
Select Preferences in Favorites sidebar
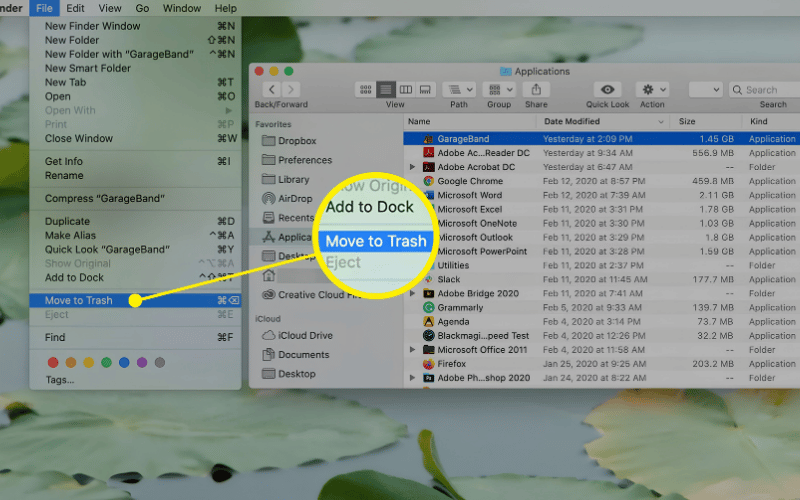tap(296, 160)
